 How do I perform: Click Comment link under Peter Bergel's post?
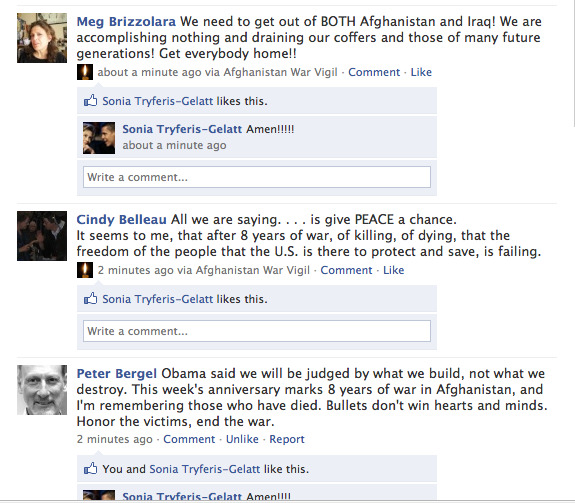coord(189,439)
